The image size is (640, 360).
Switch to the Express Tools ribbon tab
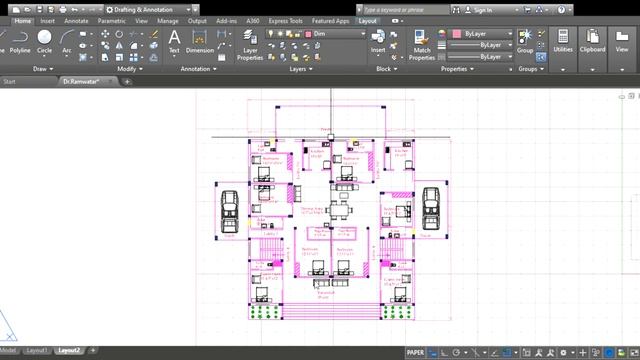coord(285,21)
